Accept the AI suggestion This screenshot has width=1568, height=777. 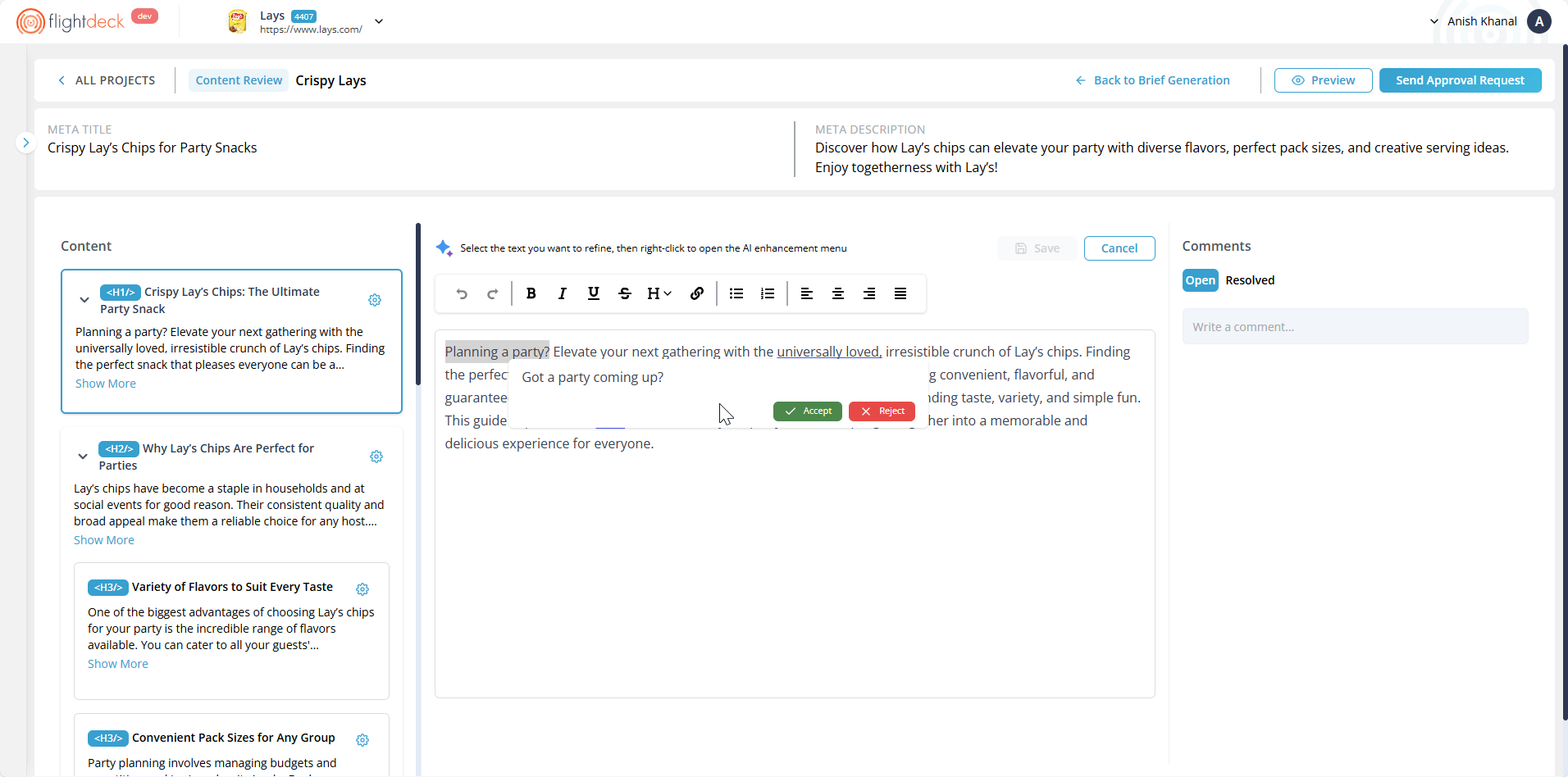(807, 411)
